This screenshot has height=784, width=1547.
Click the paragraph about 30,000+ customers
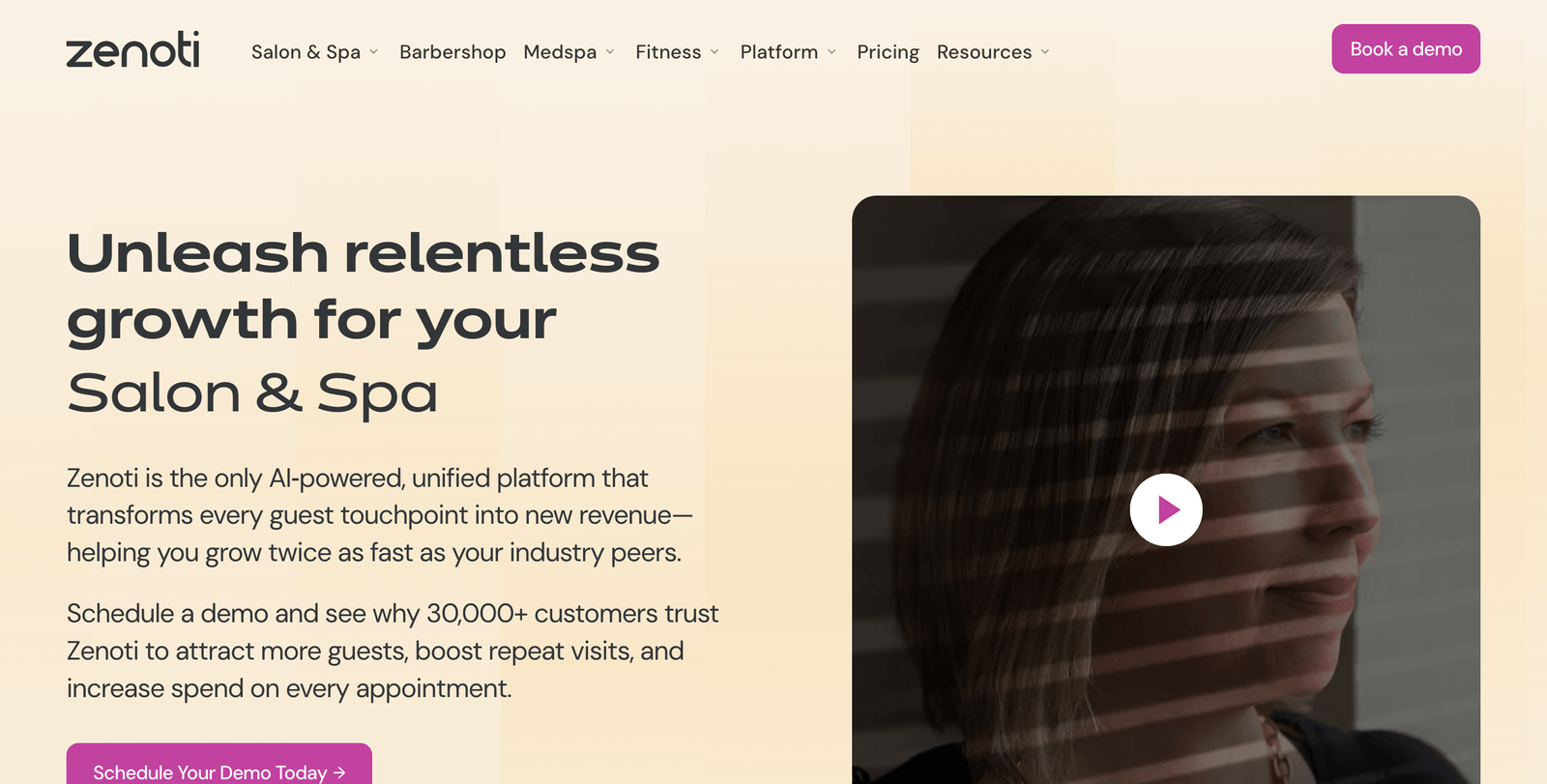pos(393,651)
